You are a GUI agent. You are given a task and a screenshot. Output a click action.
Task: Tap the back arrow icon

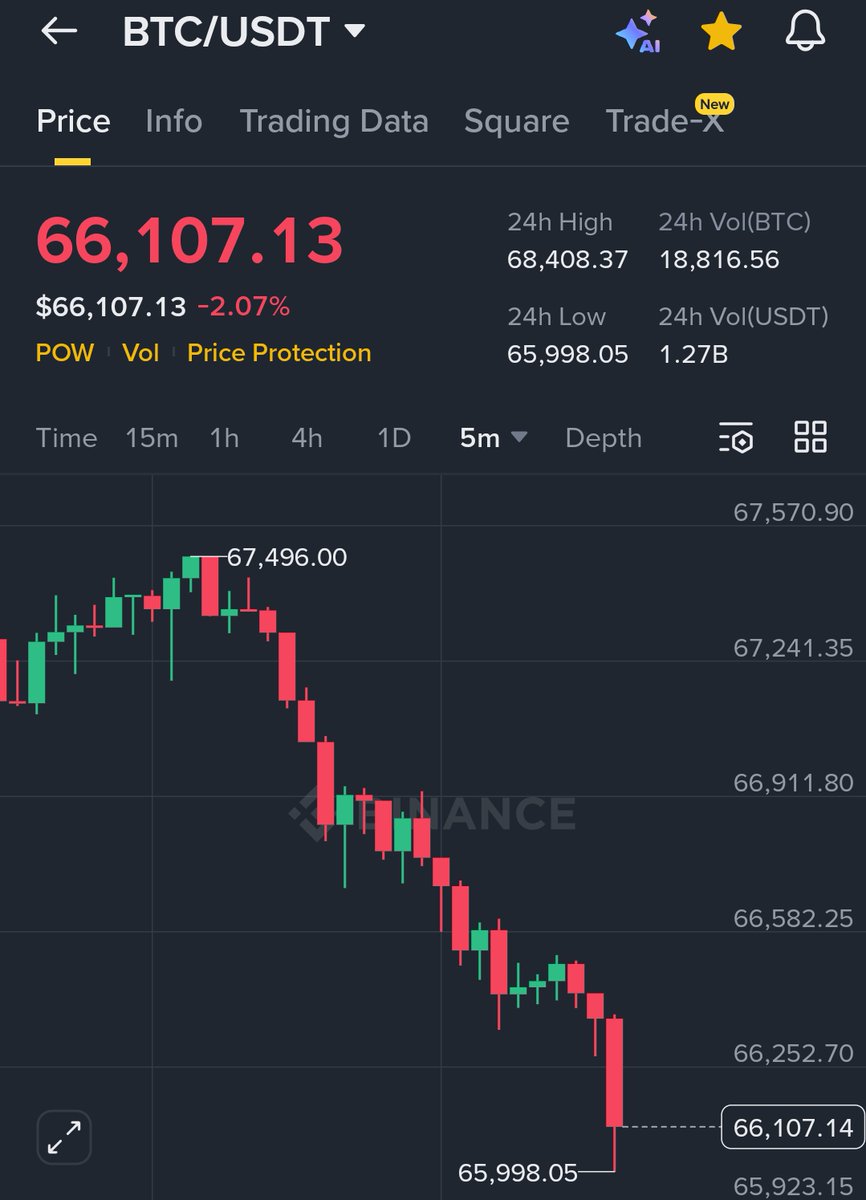(x=59, y=32)
